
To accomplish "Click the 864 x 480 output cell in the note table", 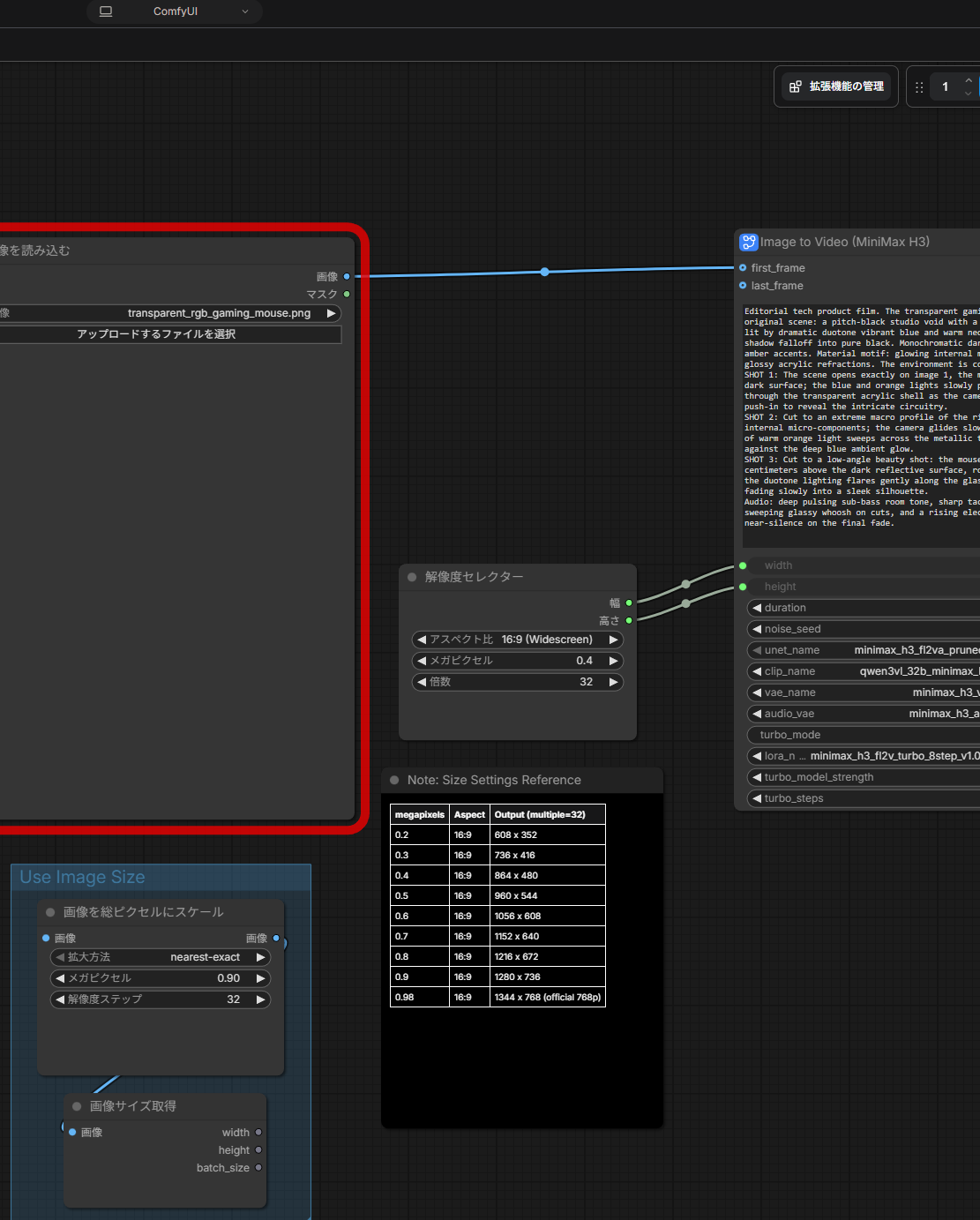I will [x=548, y=875].
